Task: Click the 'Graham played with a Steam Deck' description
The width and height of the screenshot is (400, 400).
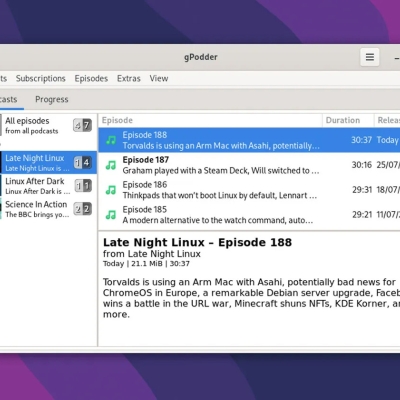Action: click(221, 171)
